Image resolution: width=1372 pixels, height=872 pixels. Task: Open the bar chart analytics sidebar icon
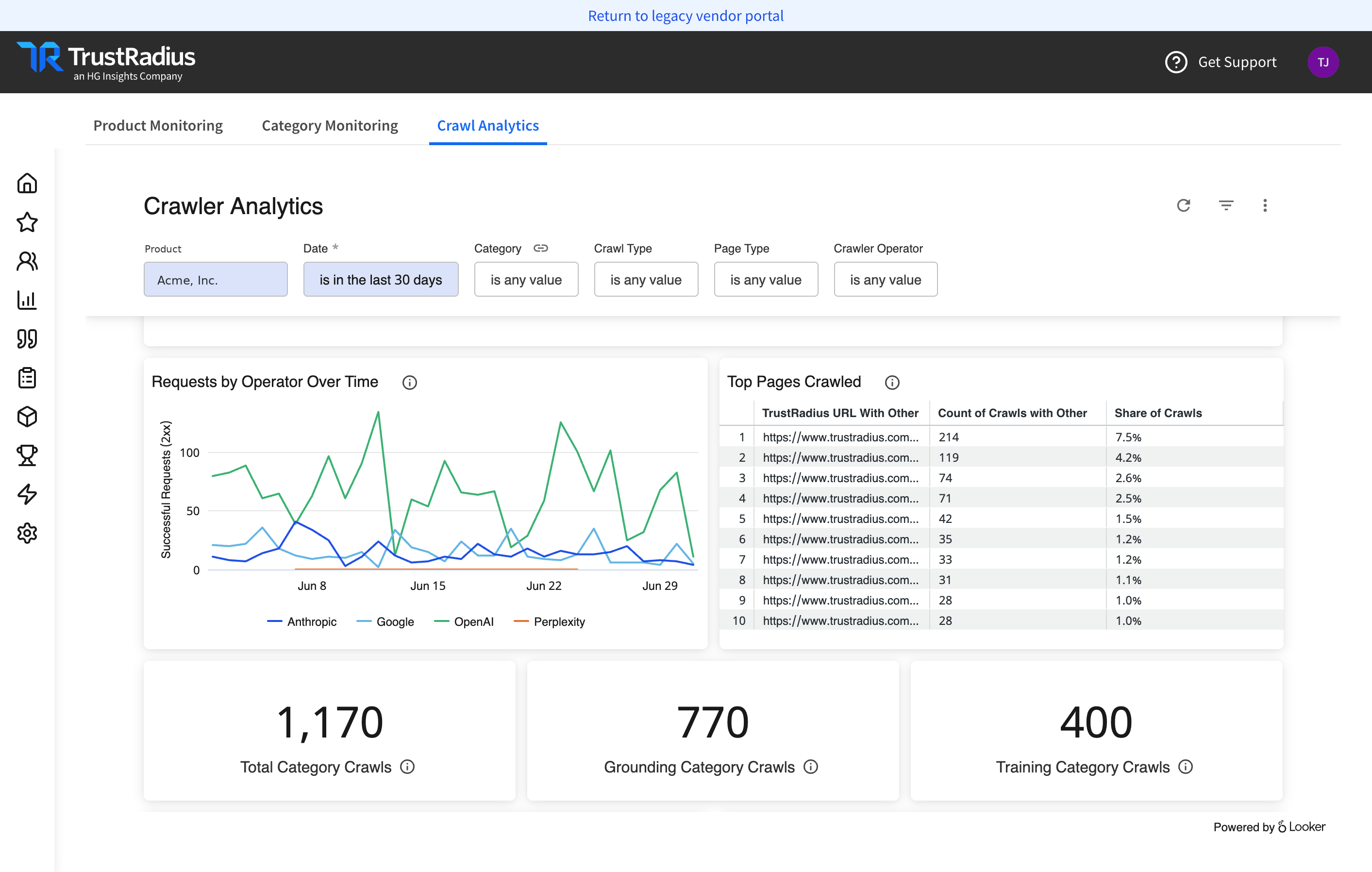point(27,300)
